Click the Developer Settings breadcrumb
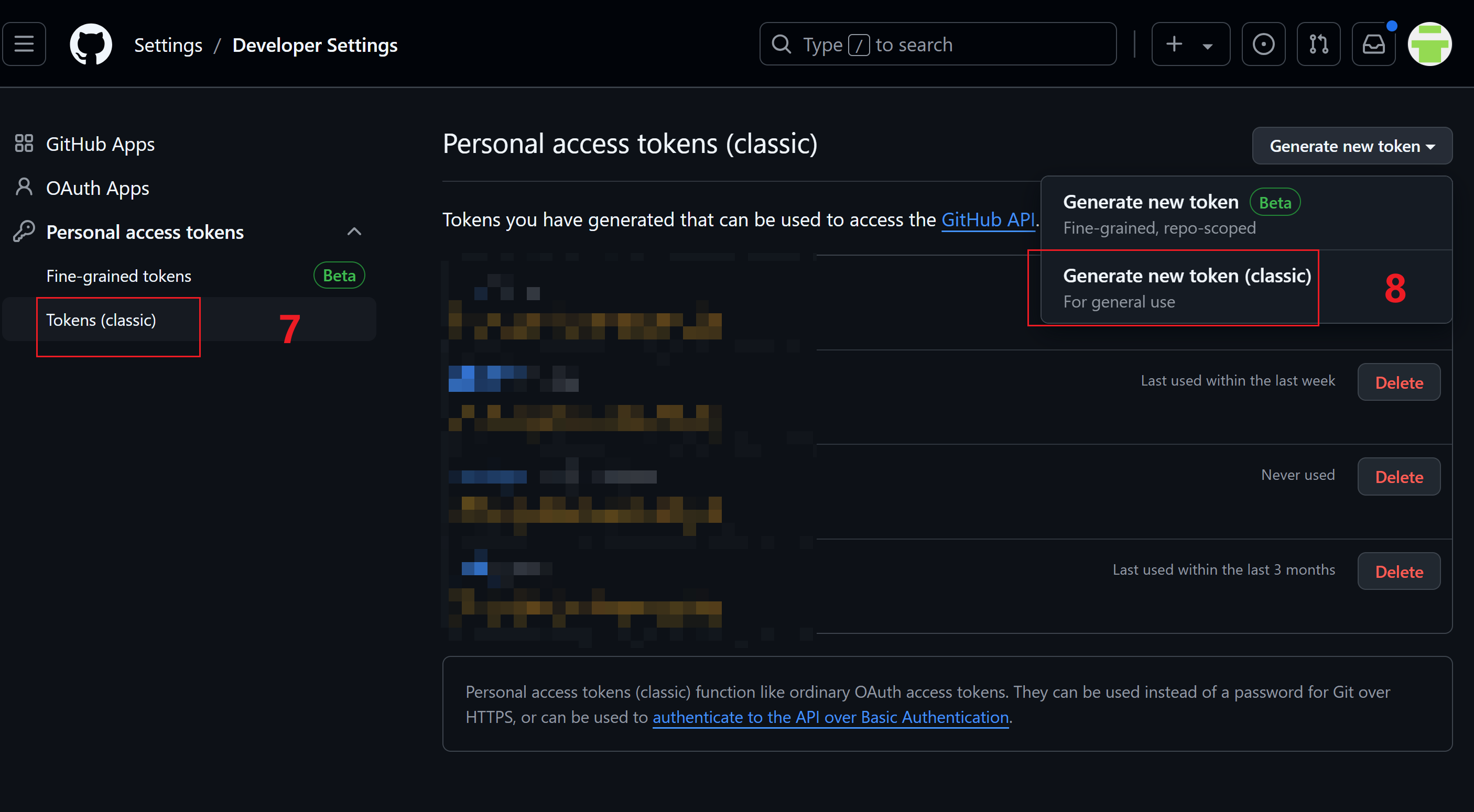 point(315,45)
